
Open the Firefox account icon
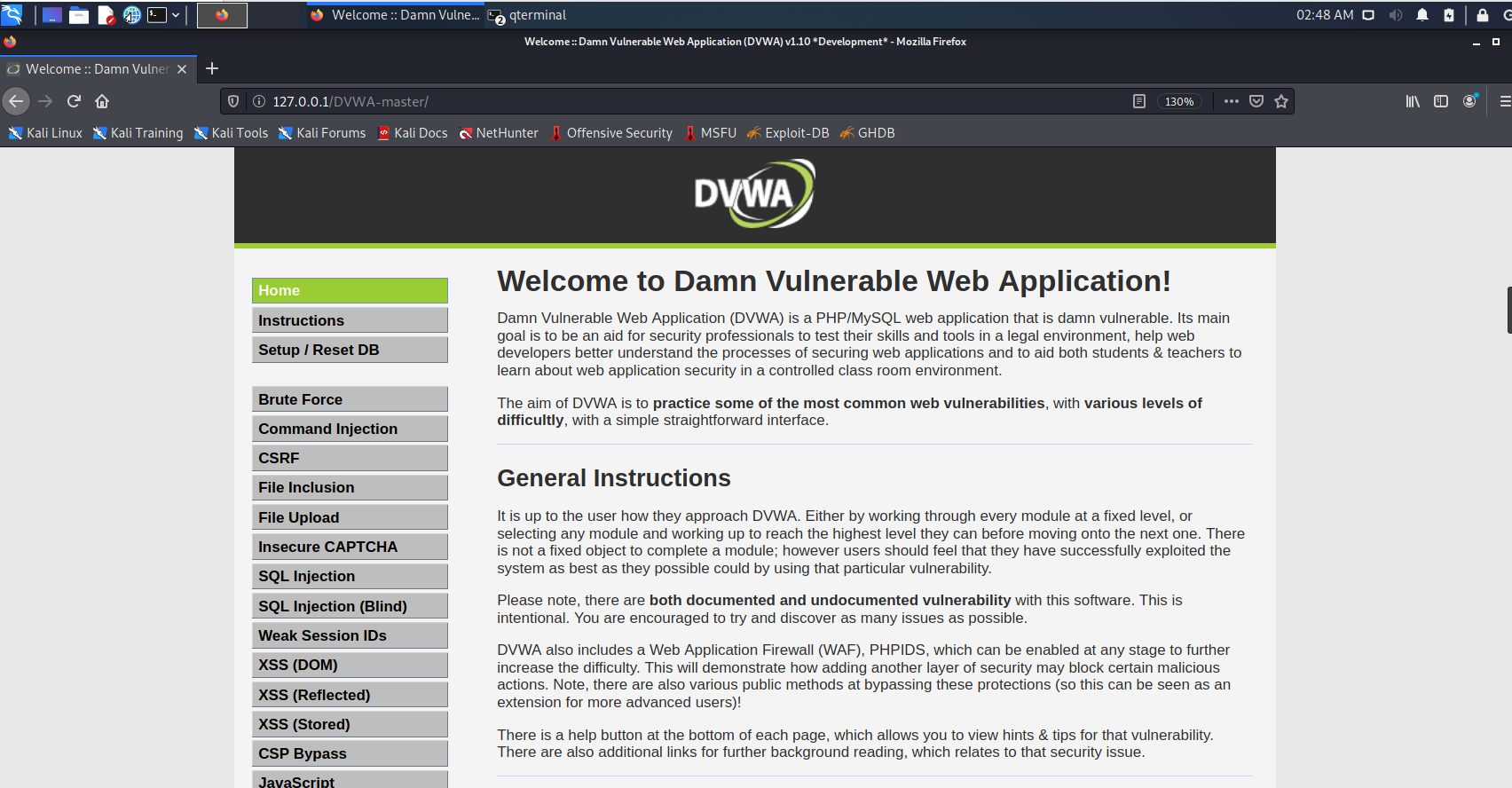(x=1470, y=100)
